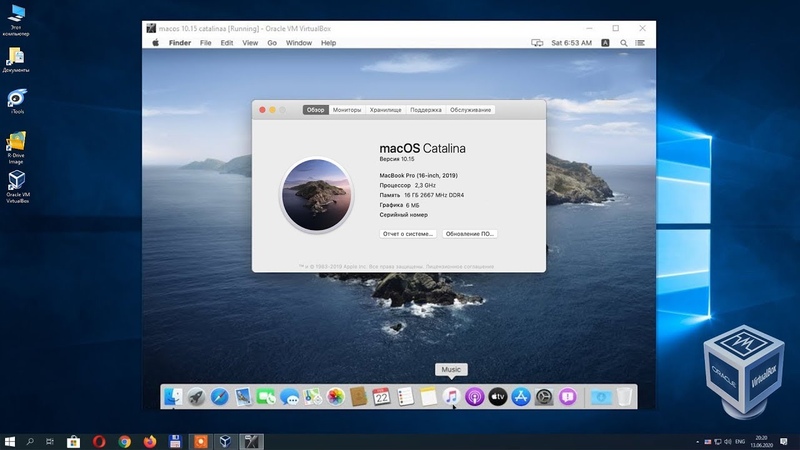Open the Help menu
800x450 pixels.
[x=328, y=43]
